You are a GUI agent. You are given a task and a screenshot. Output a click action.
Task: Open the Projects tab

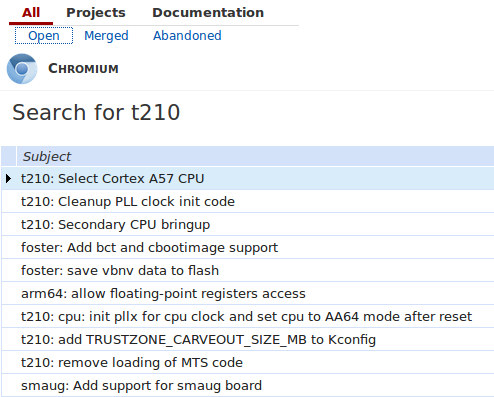[96, 13]
